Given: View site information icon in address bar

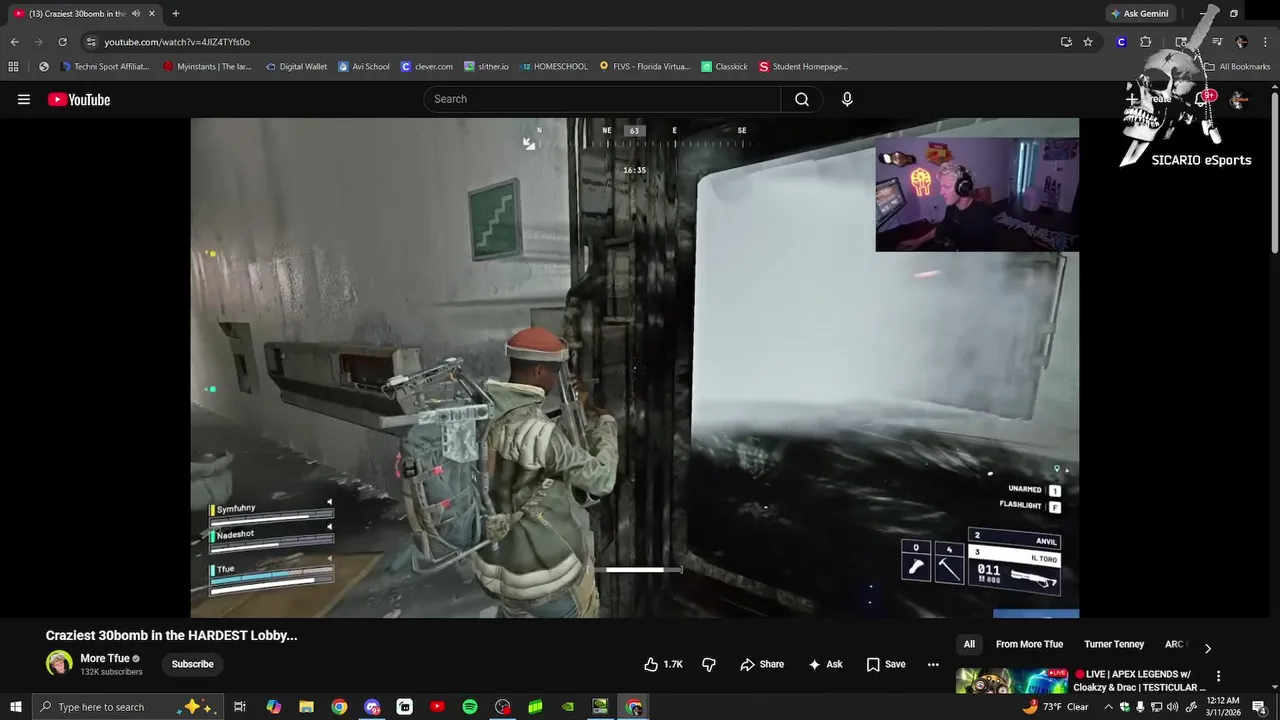Looking at the screenshot, I should coord(91,42).
